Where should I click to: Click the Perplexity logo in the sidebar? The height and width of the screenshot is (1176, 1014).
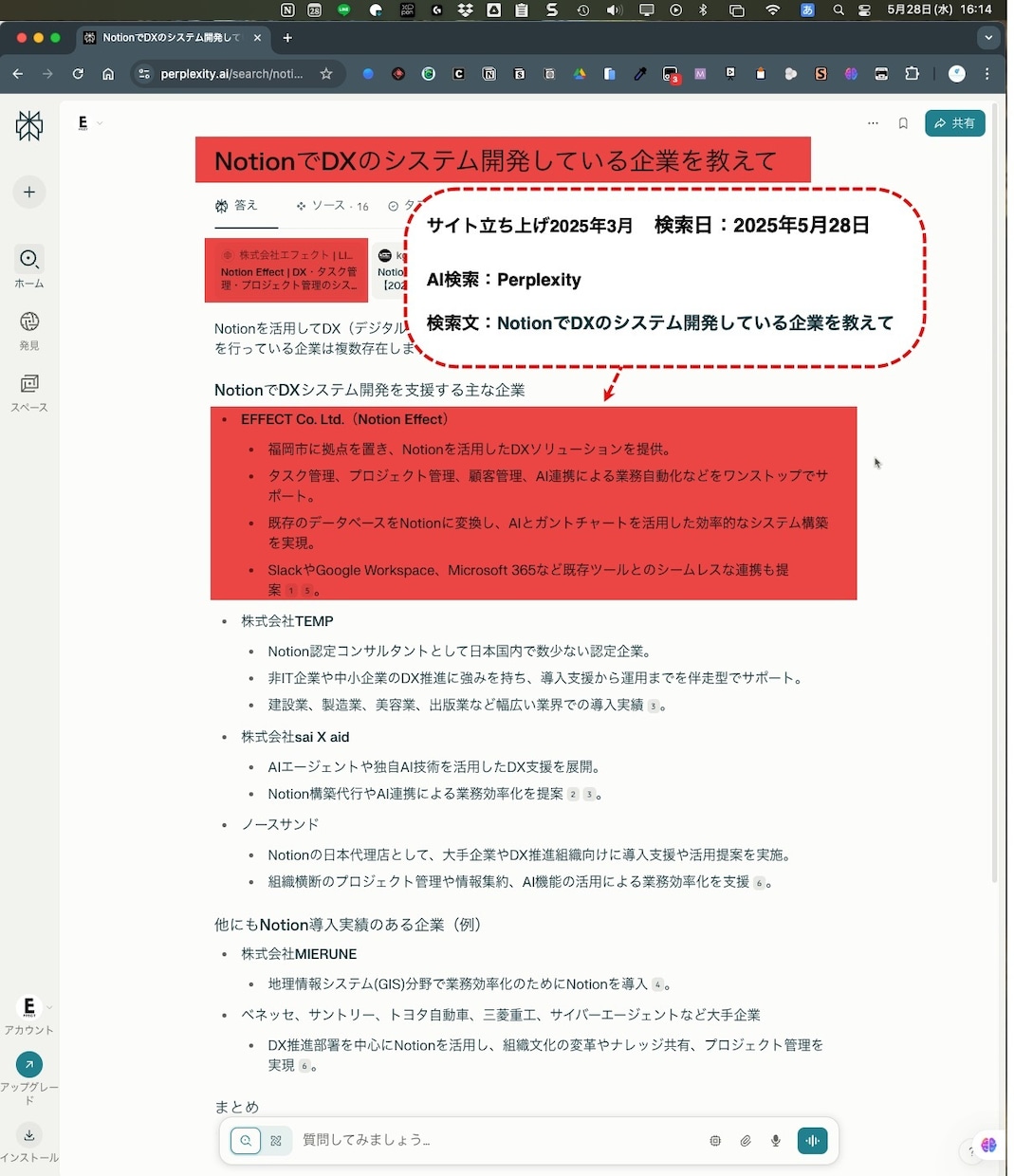click(29, 125)
